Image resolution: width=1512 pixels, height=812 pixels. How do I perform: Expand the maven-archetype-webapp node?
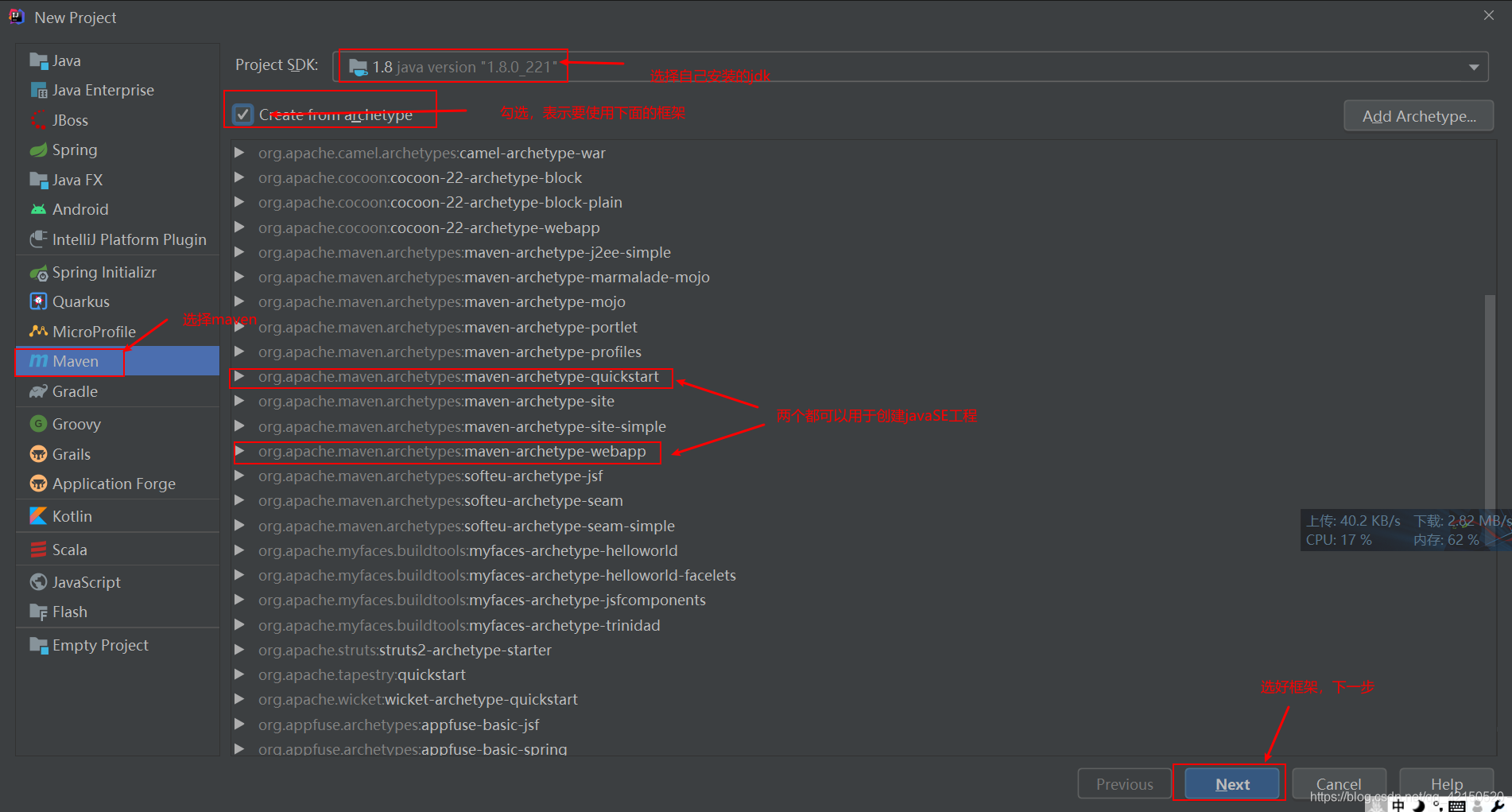click(239, 451)
